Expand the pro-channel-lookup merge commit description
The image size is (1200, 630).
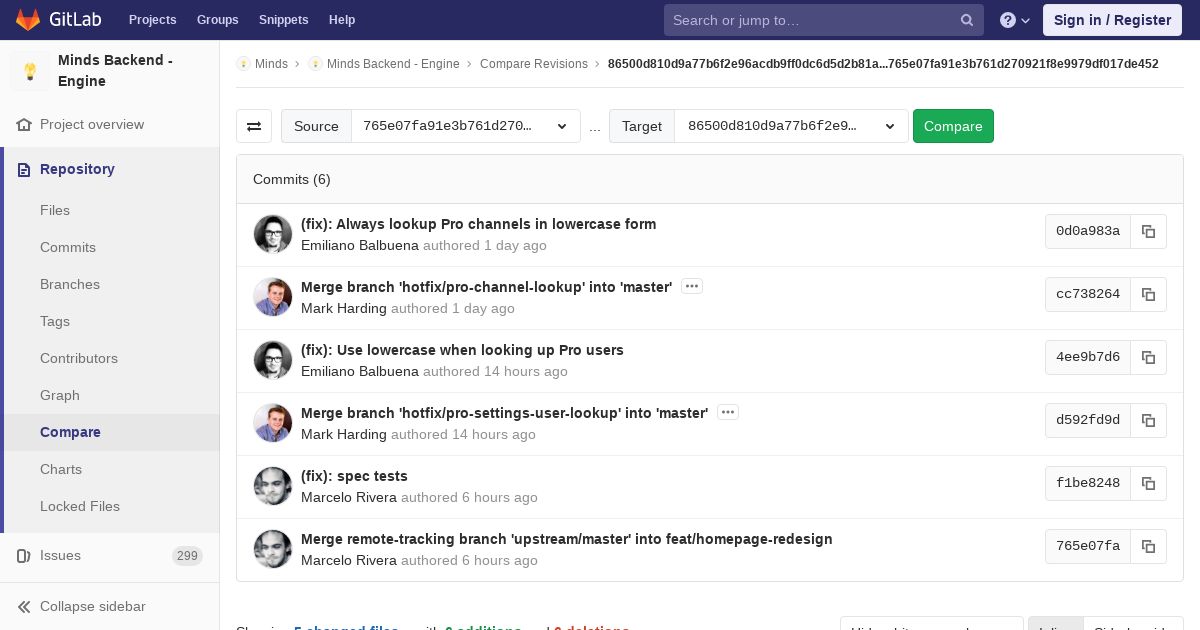tap(691, 287)
